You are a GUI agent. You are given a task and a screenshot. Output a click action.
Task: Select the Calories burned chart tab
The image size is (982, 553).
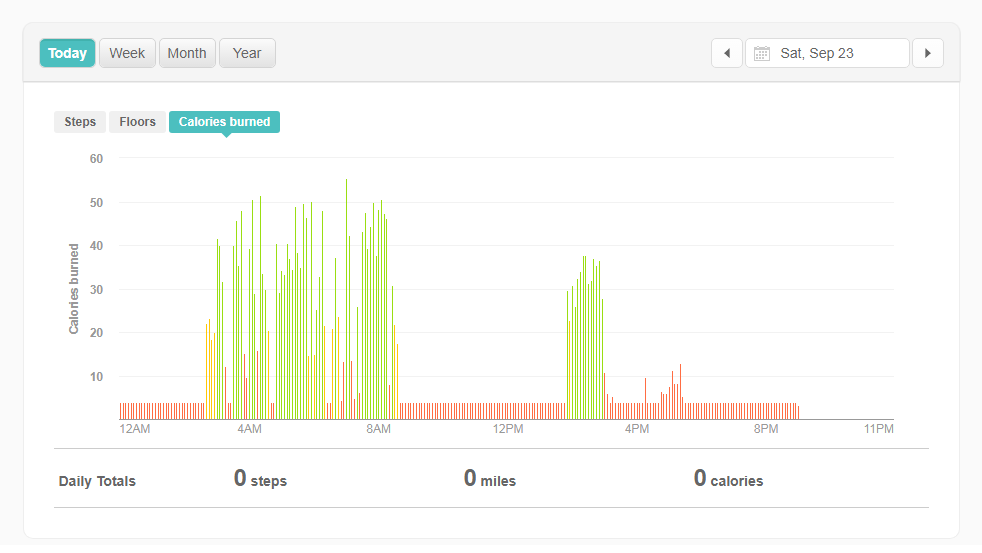224,122
